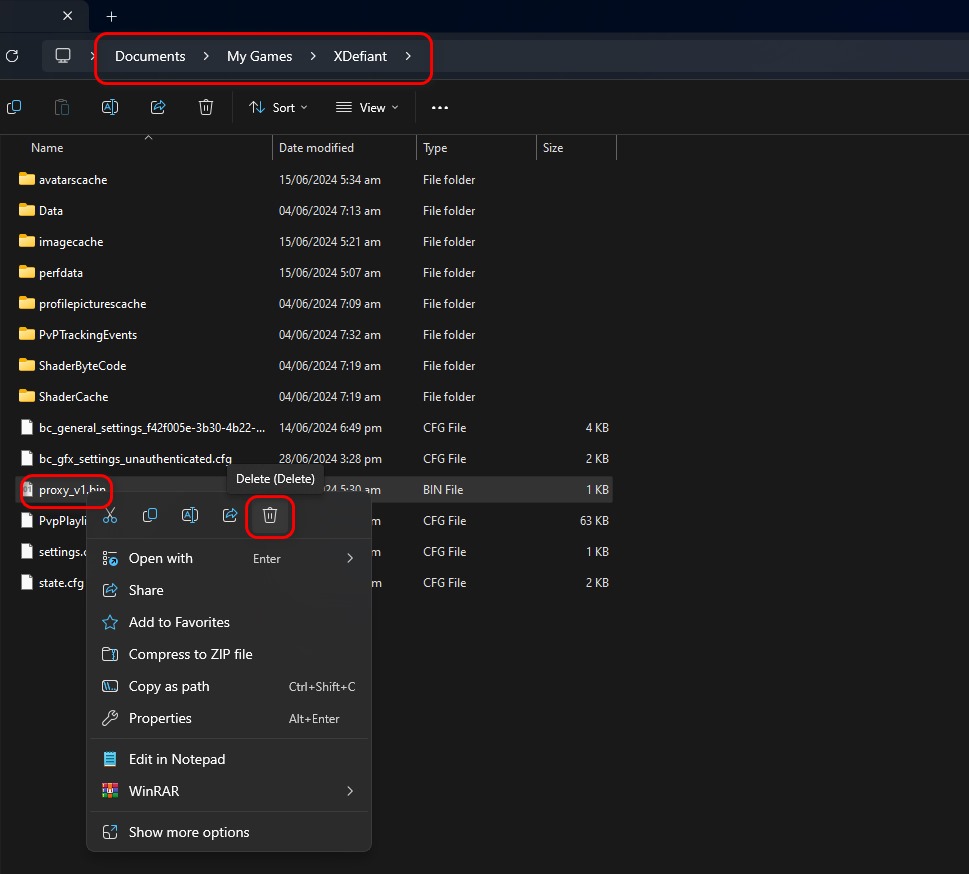
Task: Open the View dropdown in toolbar
Action: (x=367, y=107)
